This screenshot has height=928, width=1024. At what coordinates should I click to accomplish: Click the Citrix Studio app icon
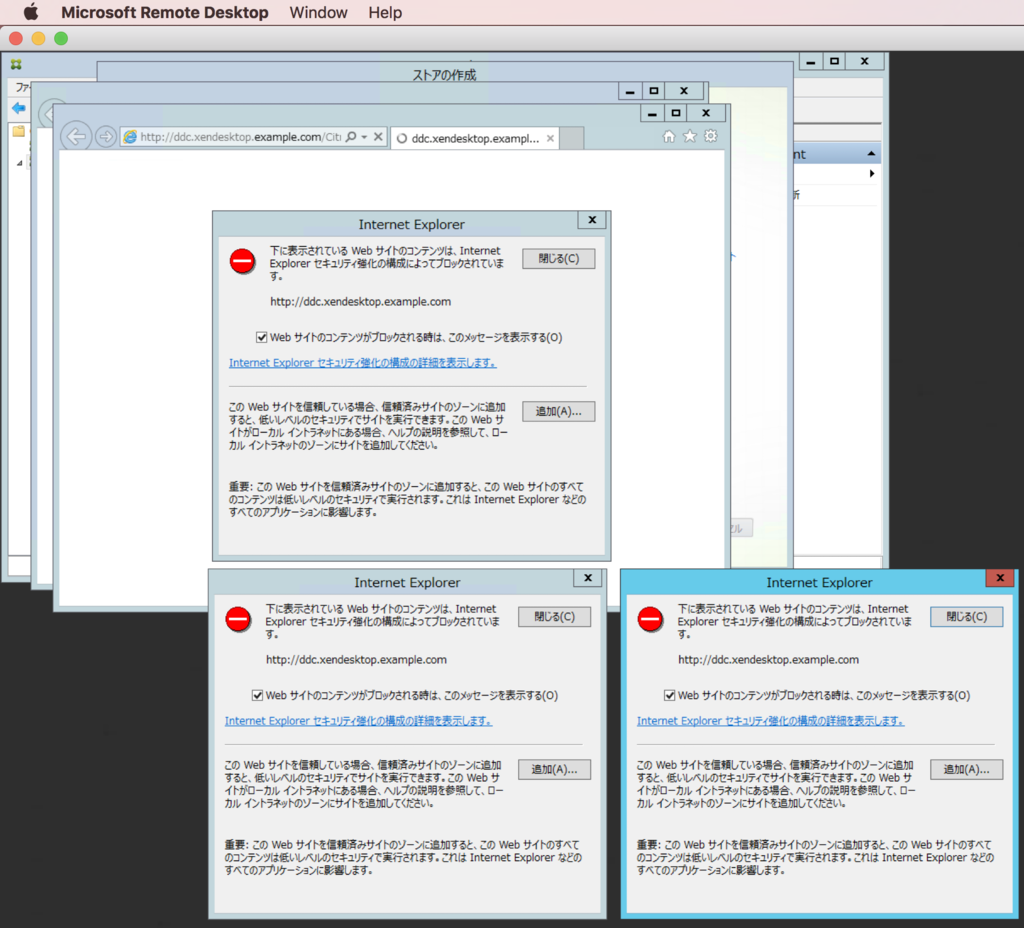click(16, 64)
